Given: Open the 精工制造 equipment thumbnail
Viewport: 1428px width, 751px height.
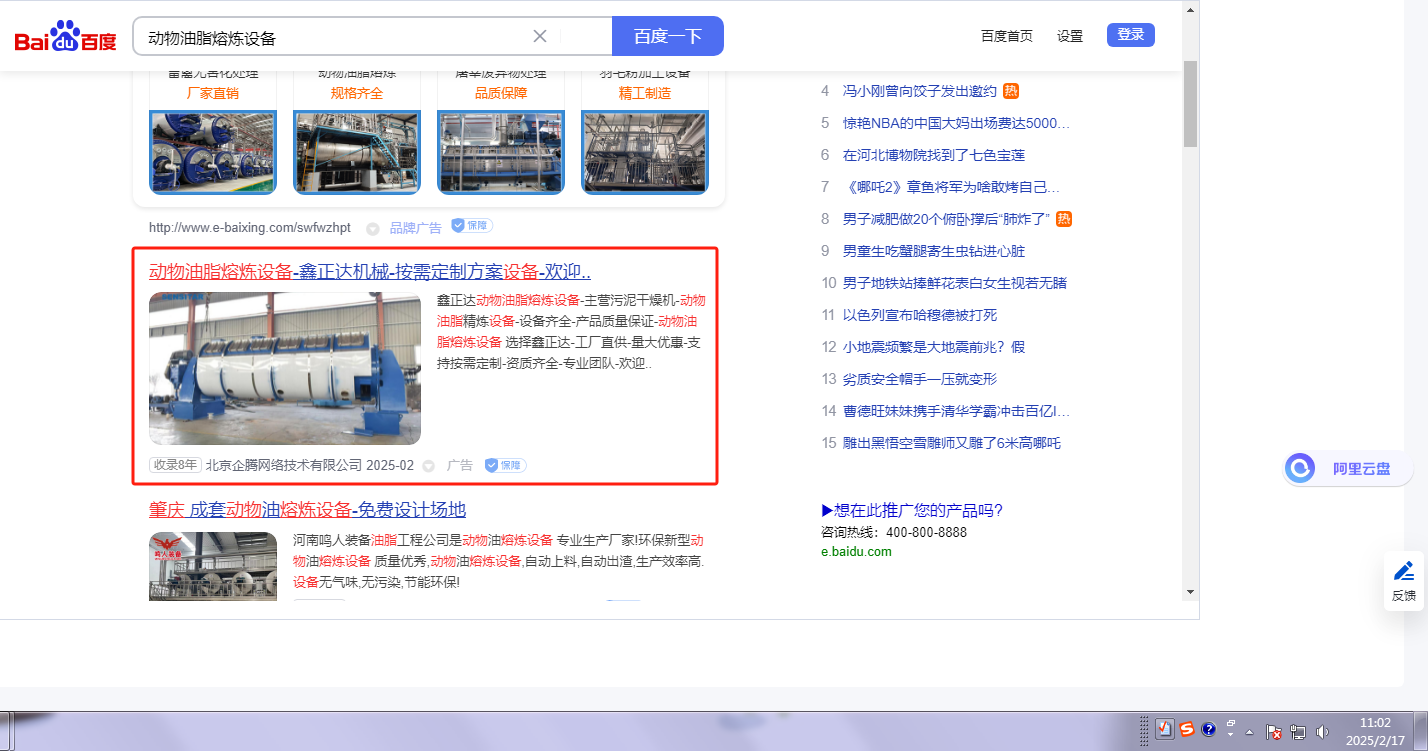Looking at the screenshot, I should pos(645,152).
